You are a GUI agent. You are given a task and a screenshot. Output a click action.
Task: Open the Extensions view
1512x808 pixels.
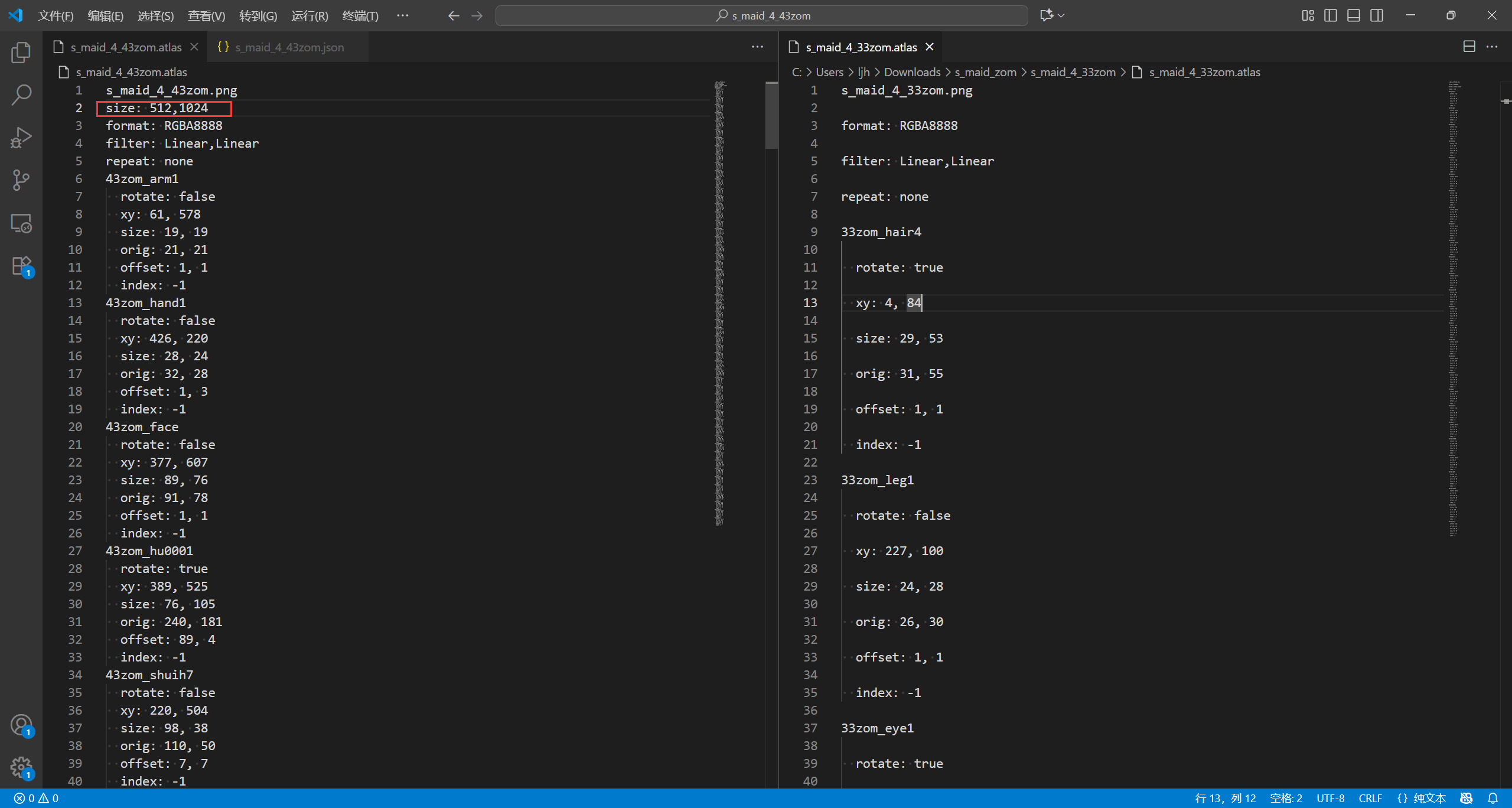[x=21, y=266]
